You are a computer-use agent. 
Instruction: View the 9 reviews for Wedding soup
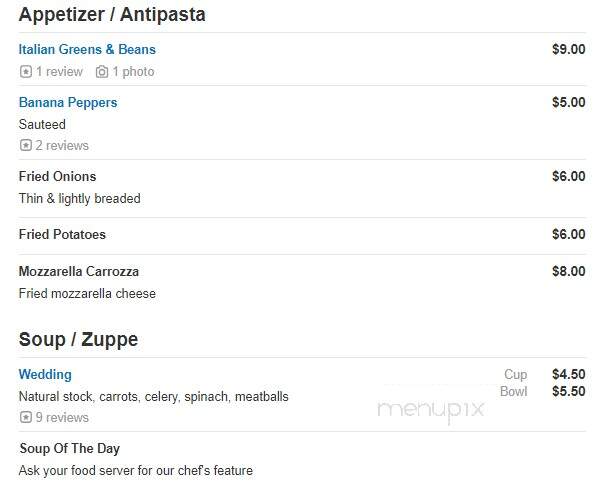[62, 417]
